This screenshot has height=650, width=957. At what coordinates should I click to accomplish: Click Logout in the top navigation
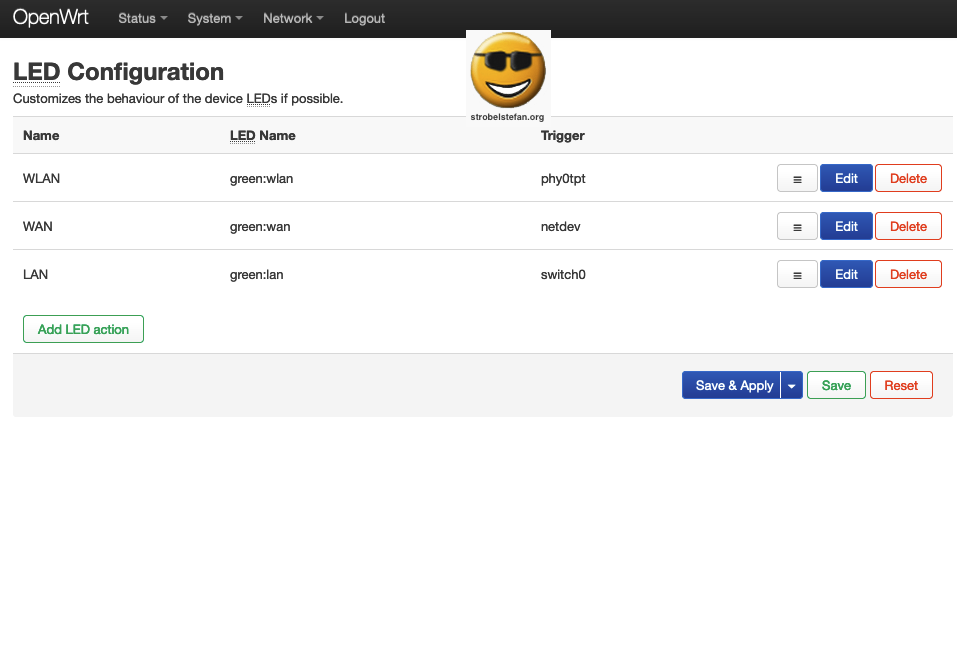364,18
